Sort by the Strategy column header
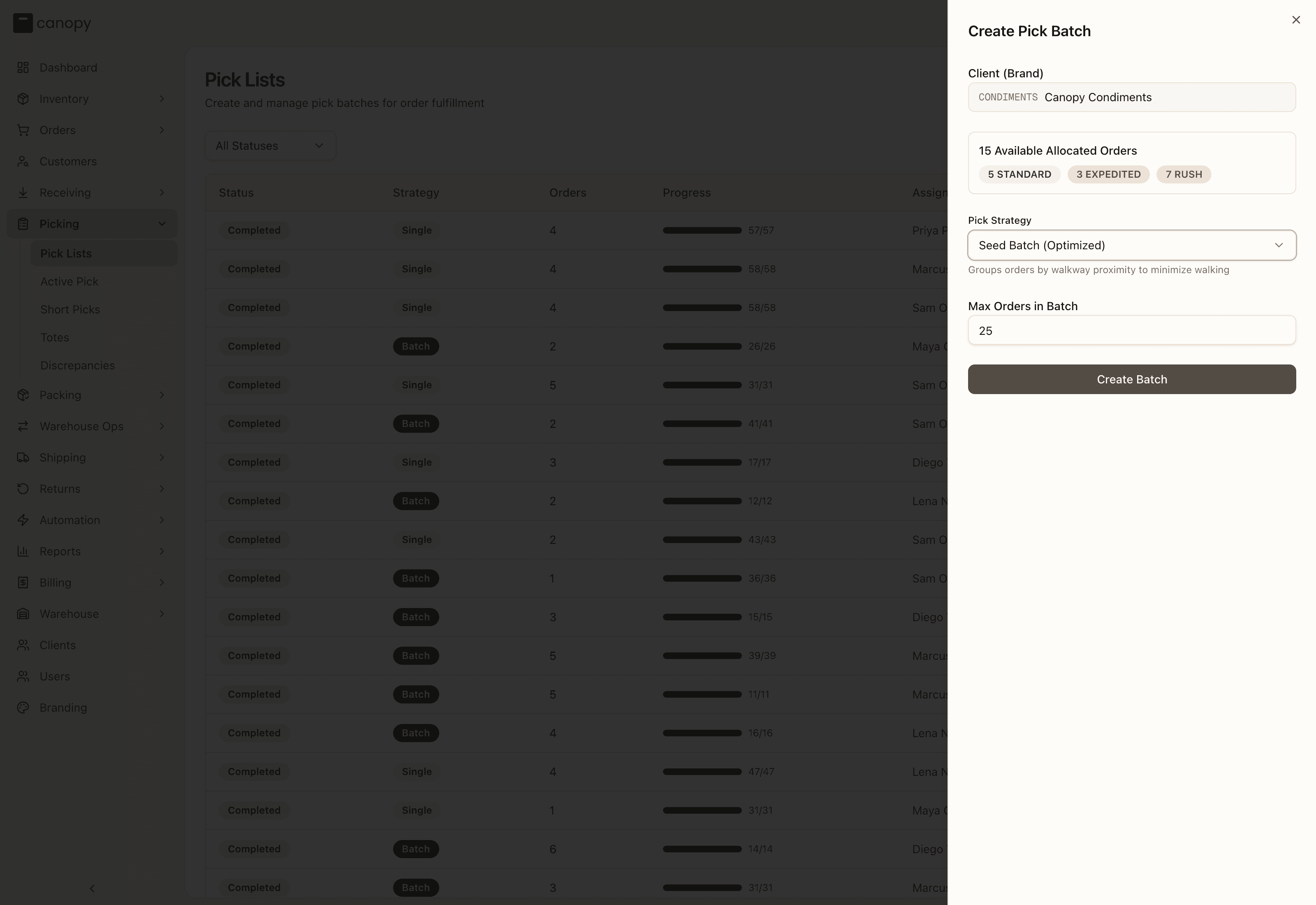 416,193
